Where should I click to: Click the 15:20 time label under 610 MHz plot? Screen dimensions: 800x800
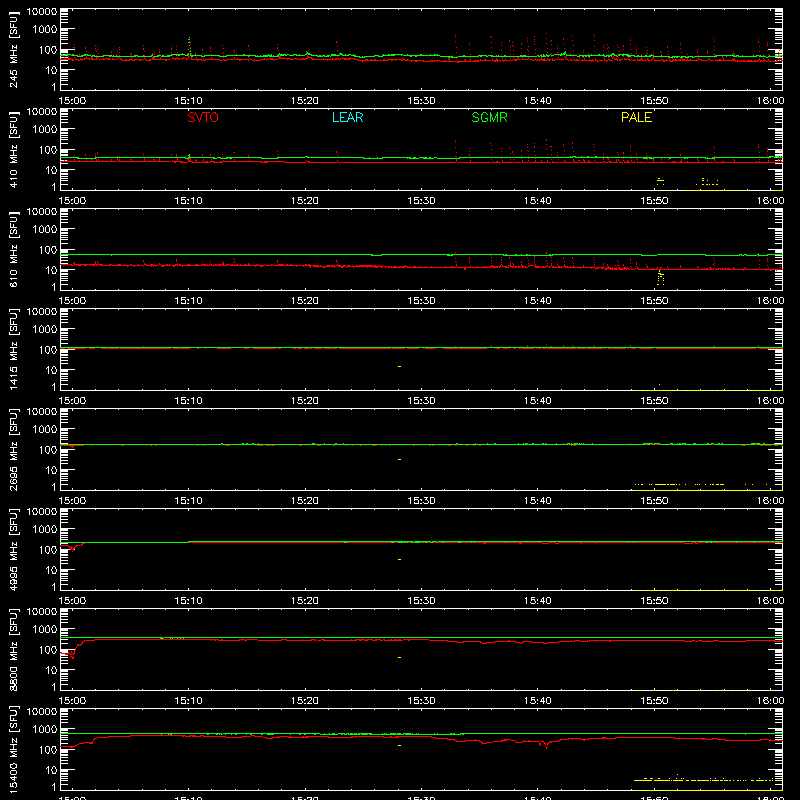tap(305, 301)
